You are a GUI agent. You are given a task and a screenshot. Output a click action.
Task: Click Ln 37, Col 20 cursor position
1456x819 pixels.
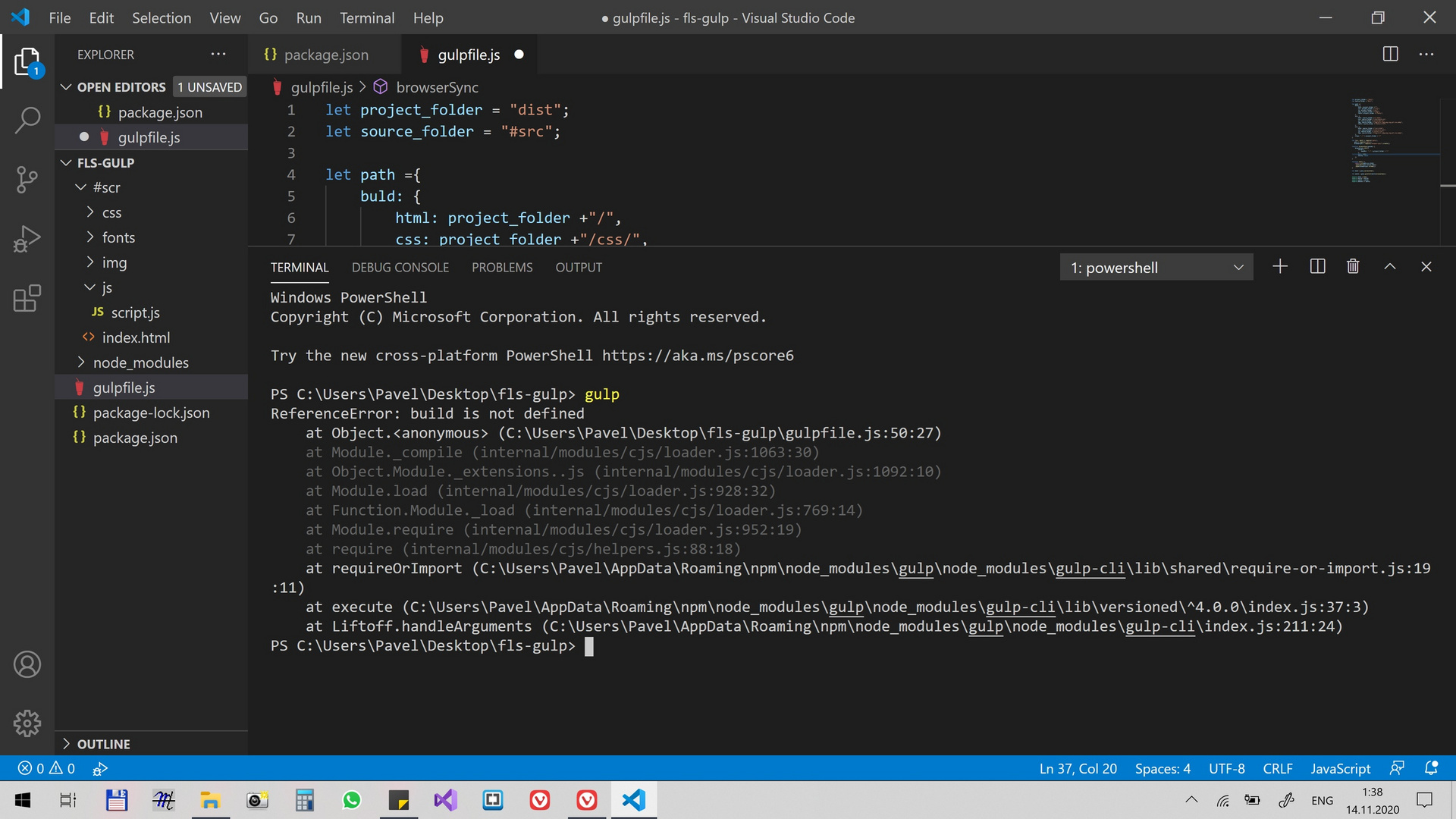(x=1078, y=768)
